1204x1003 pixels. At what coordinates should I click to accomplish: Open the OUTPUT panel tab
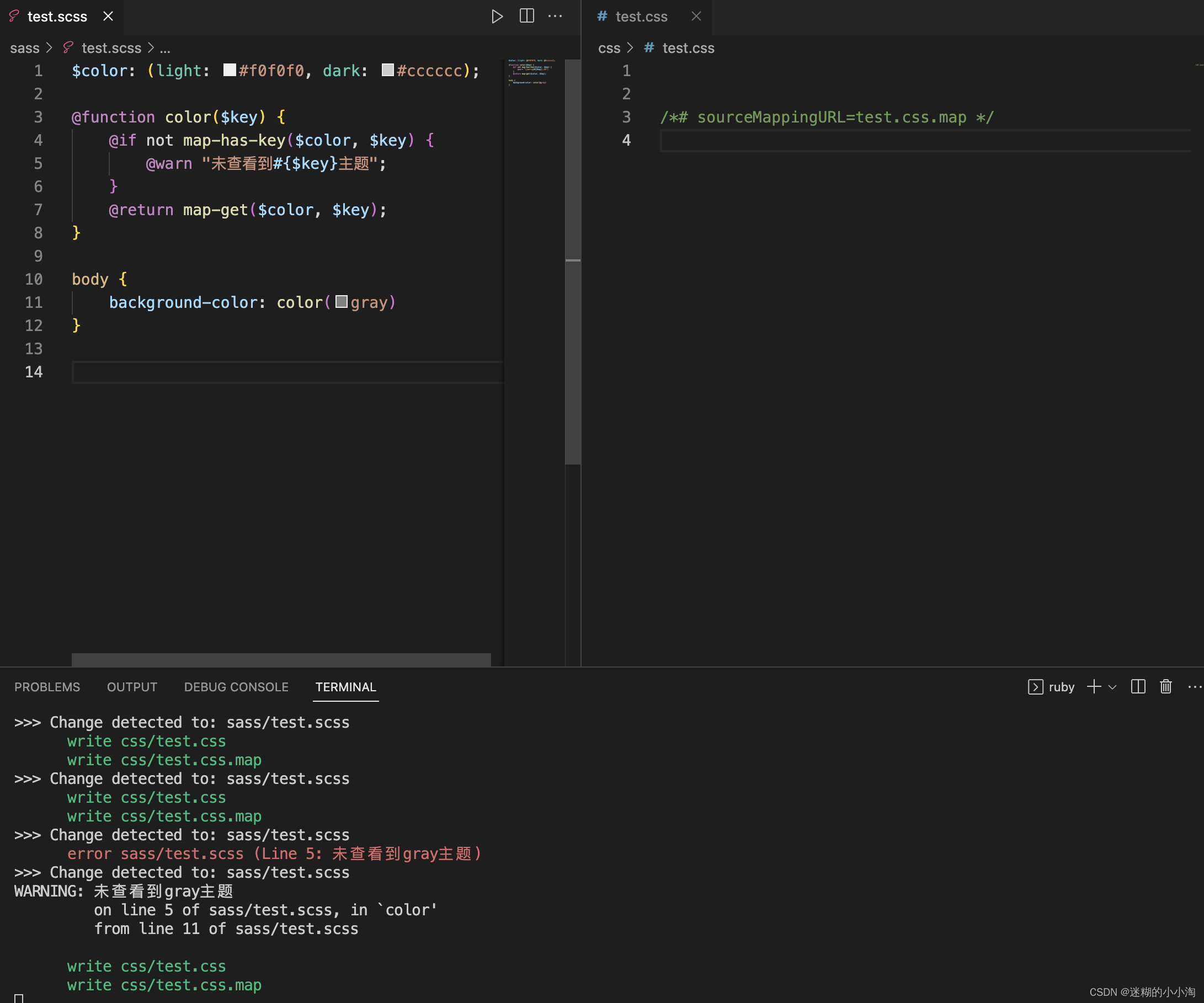pos(132,687)
